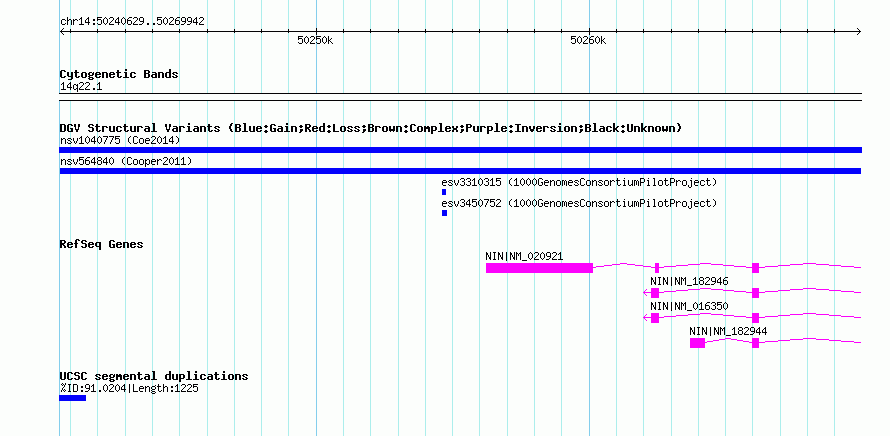Select the nsv1040775 blue gain bar
Image resolution: width=890 pixels, height=436 pixels.
pyautogui.click(x=460, y=150)
